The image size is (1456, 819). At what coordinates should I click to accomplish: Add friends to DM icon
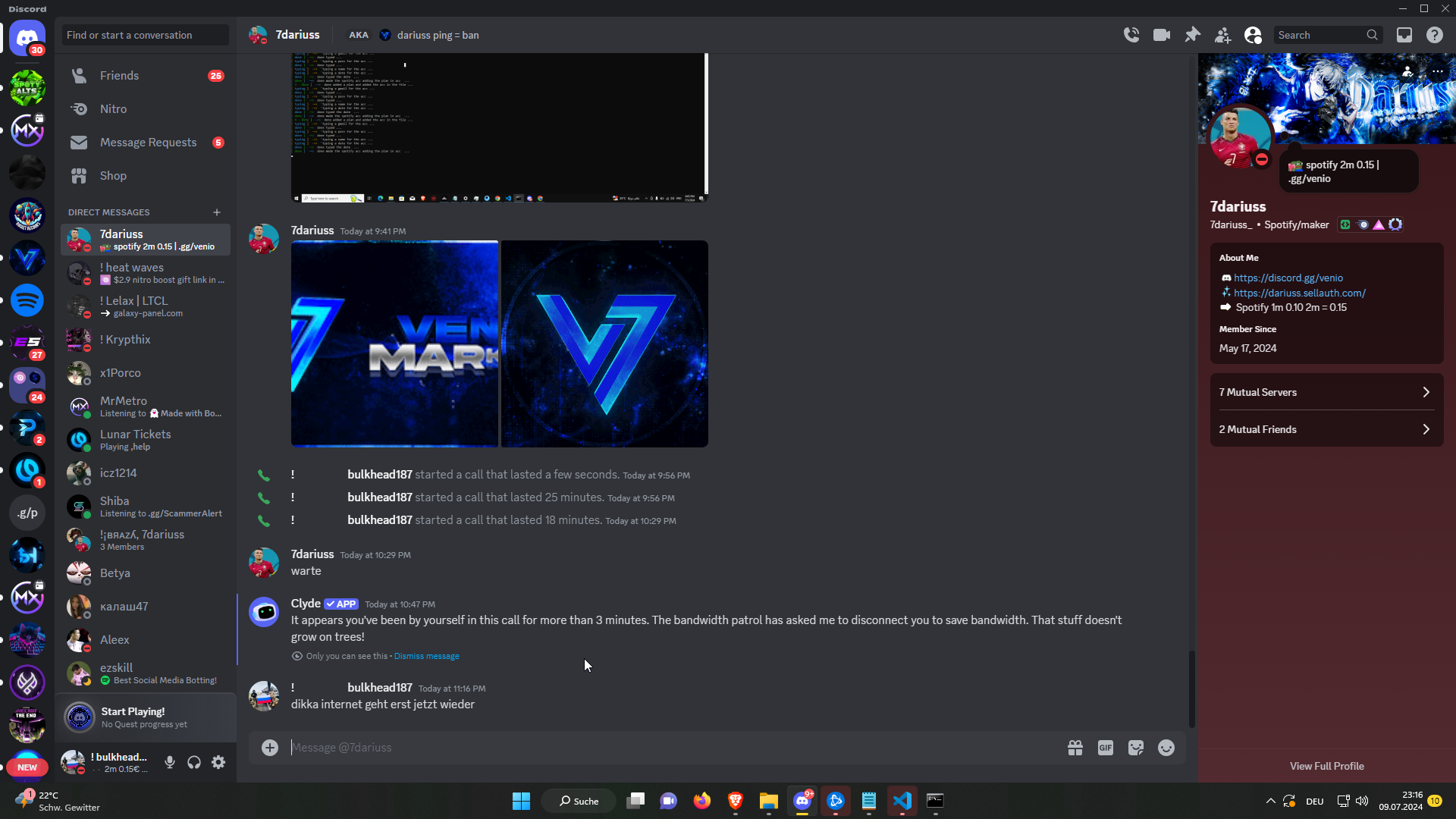tap(1222, 35)
